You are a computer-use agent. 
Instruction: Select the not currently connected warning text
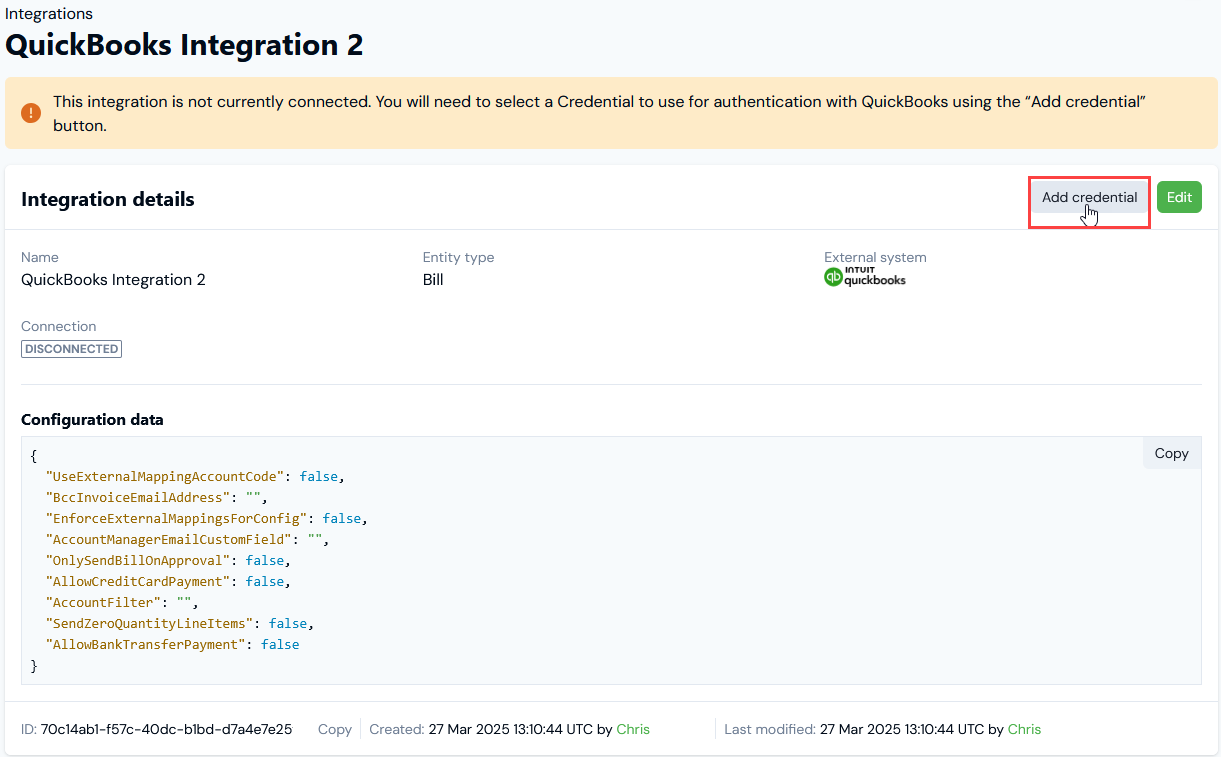click(598, 113)
